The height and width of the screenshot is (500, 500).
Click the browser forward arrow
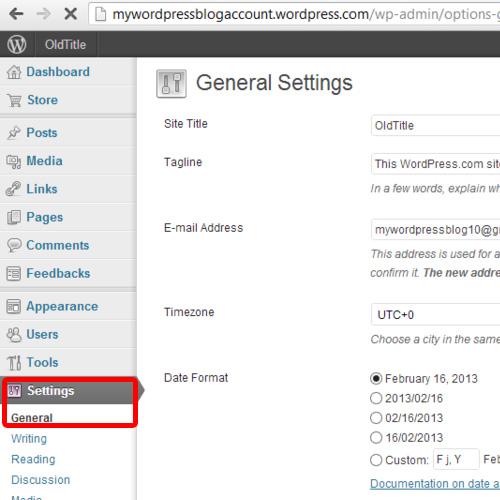pyautogui.click(x=43, y=14)
